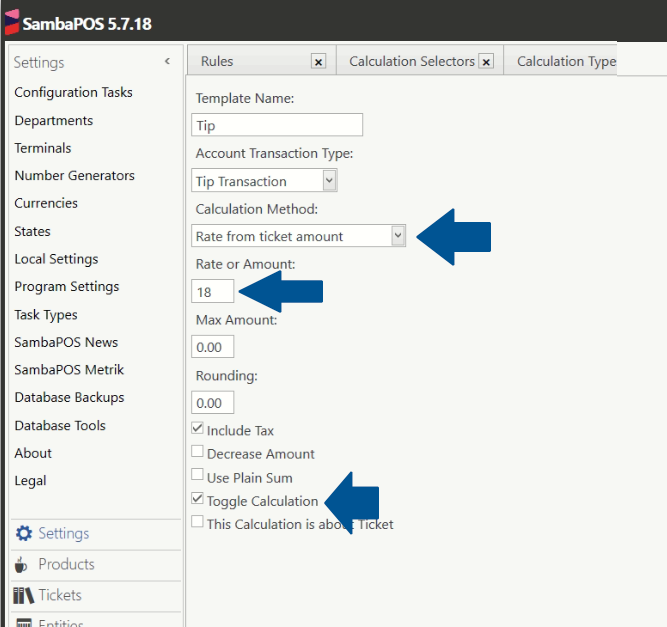
Task: Select the Tickets navigation section
Action: pos(96,595)
